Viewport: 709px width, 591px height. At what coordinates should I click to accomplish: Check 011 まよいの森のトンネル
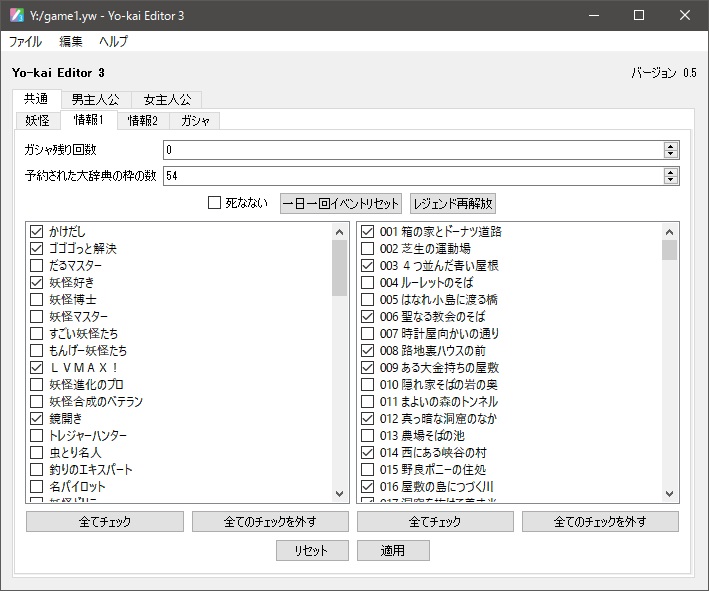click(368, 402)
